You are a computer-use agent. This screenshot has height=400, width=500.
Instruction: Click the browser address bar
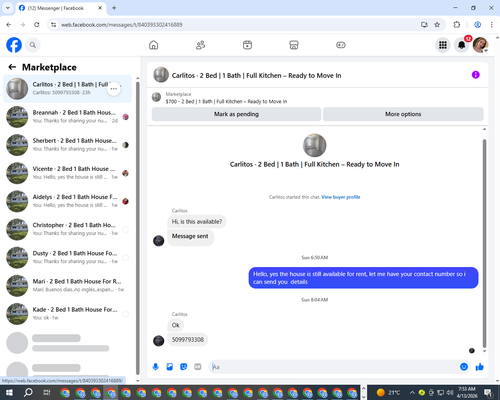pyautogui.click(x=233, y=25)
